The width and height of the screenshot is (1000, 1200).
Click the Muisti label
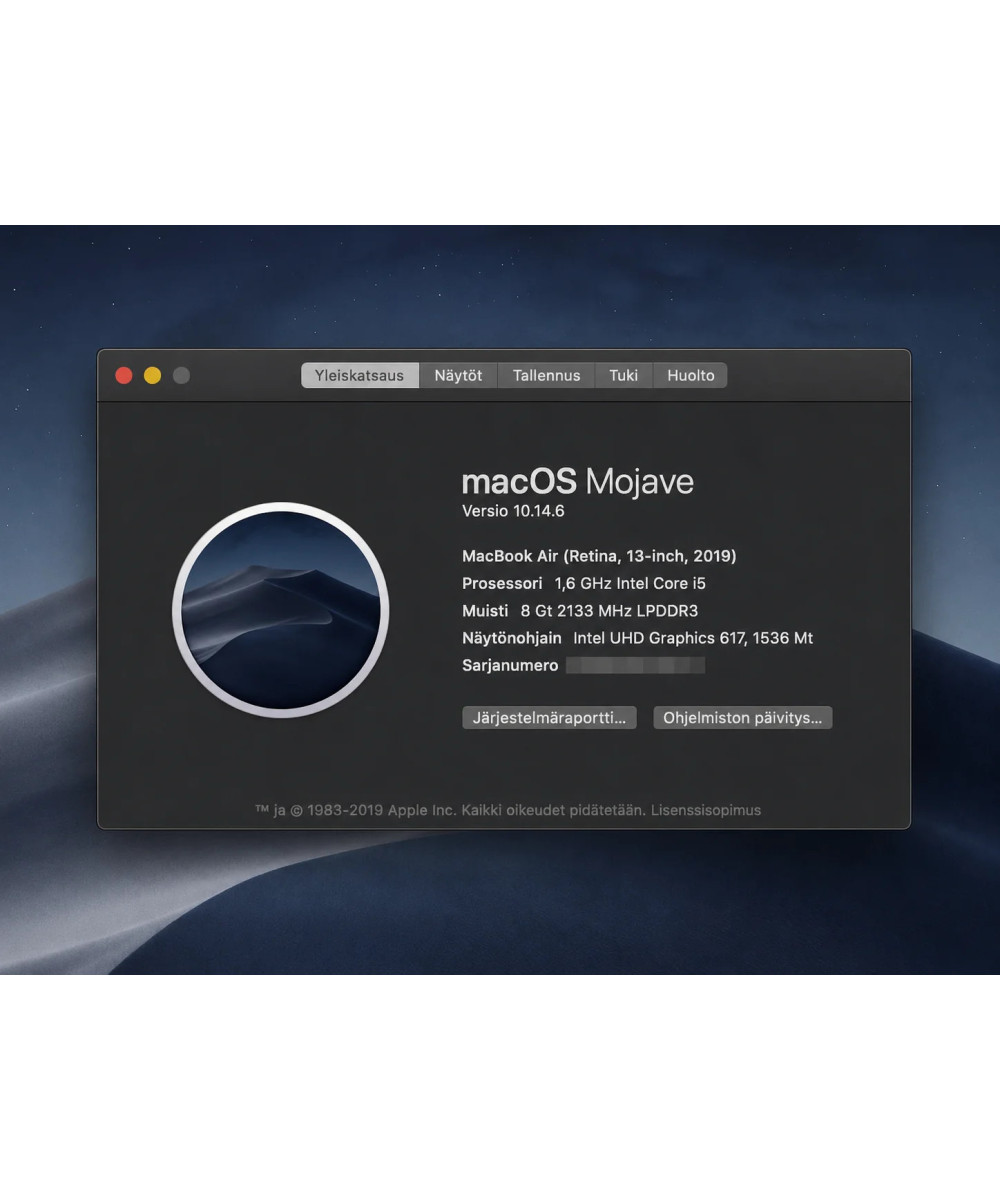pyautogui.click(x=485, y=611)
